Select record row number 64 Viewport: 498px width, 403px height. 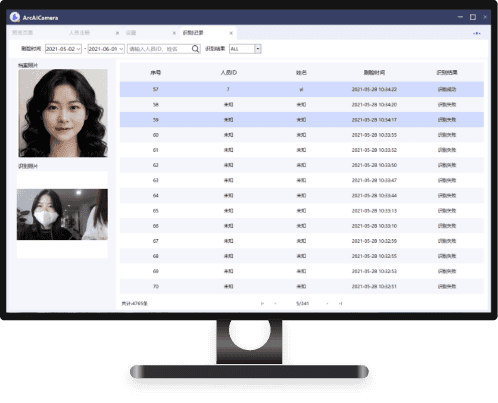(302, 196)
